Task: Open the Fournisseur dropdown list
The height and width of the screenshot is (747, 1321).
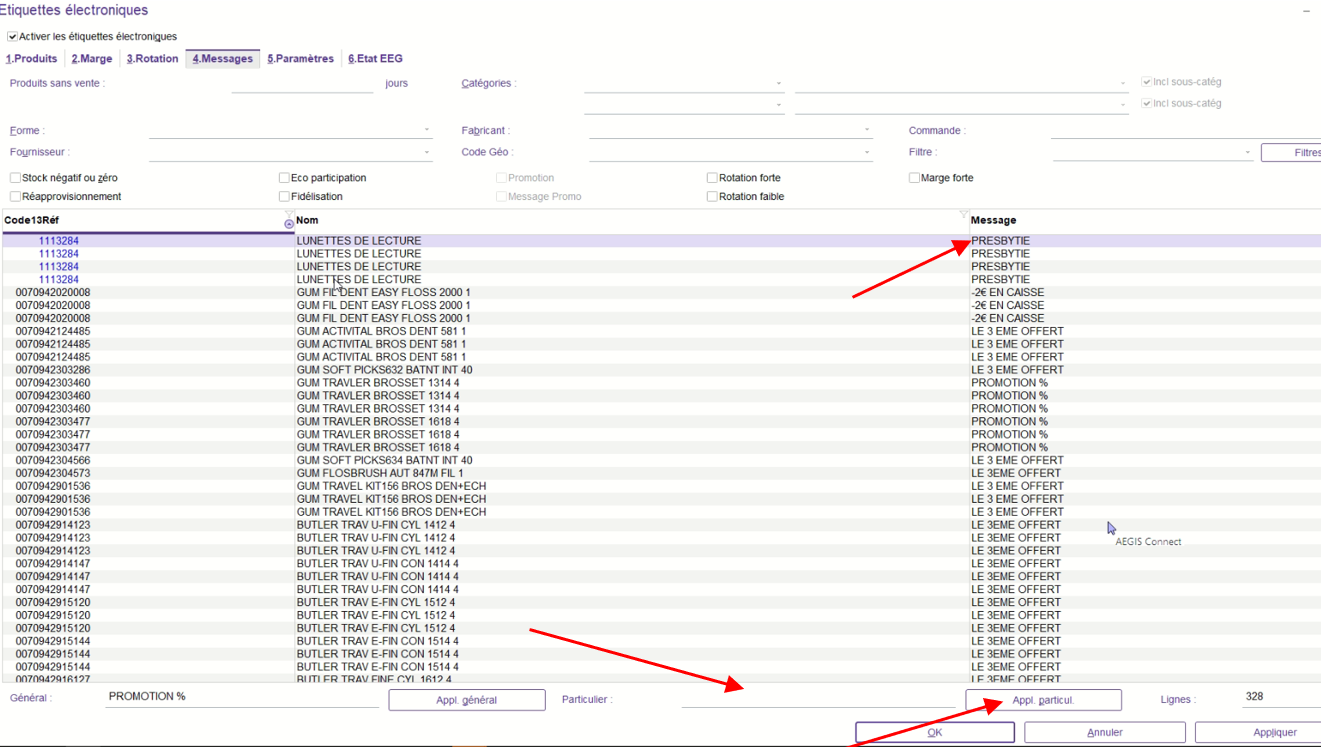Action: (427, 152)
